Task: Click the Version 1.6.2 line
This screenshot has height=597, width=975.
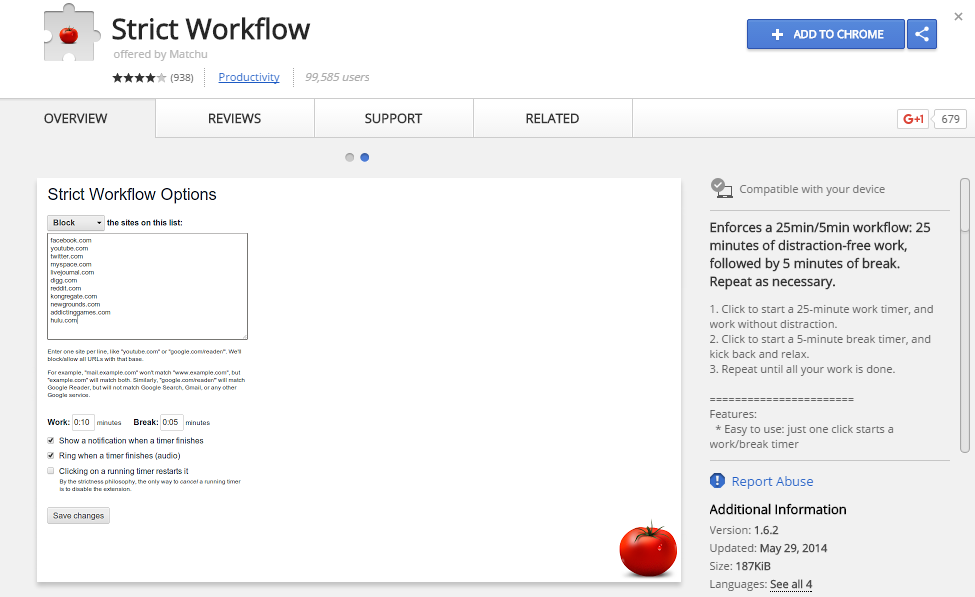Action: click(744, 530)
